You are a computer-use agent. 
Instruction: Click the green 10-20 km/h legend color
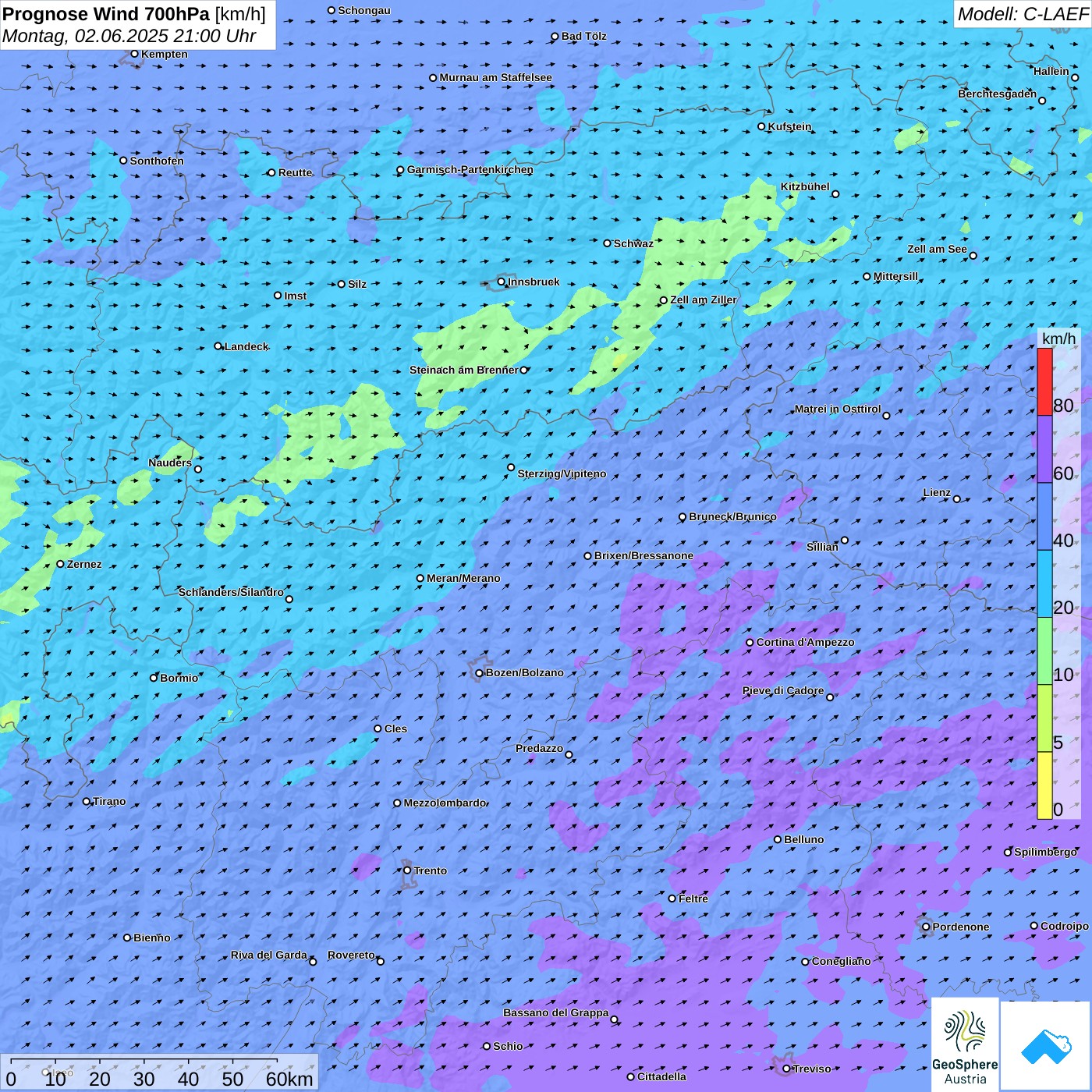[1044, 651]
